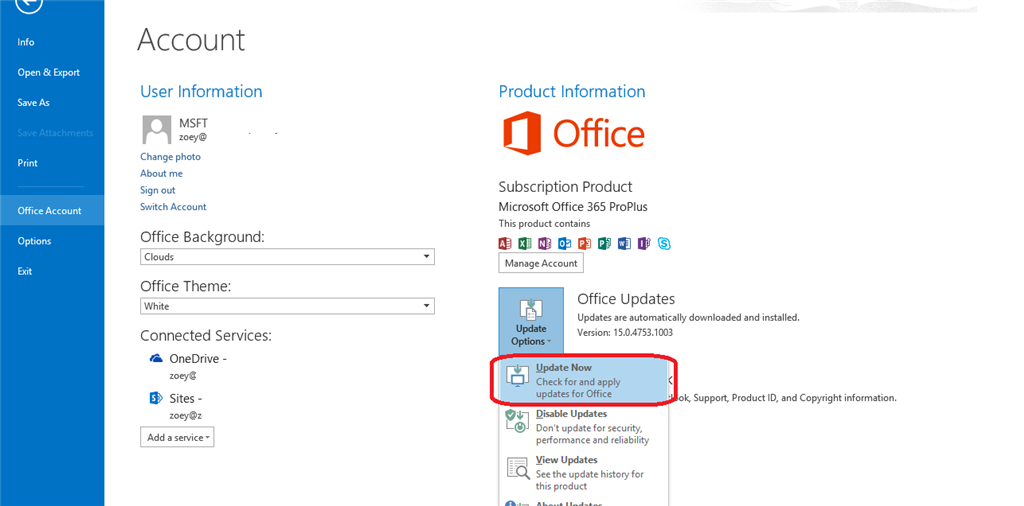Click the Sites connected service entry
The height and width of the screenshot is (506, 1024).
176,406
